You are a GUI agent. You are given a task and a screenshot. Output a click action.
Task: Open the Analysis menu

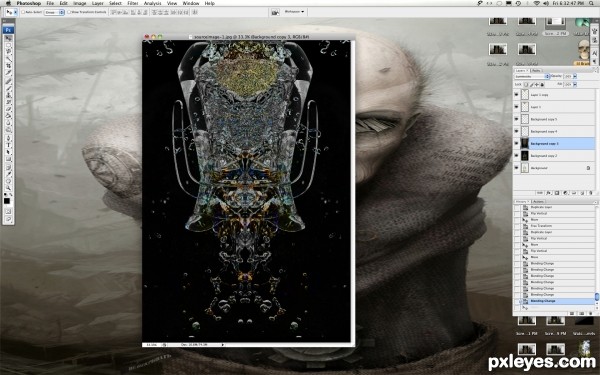152,3
